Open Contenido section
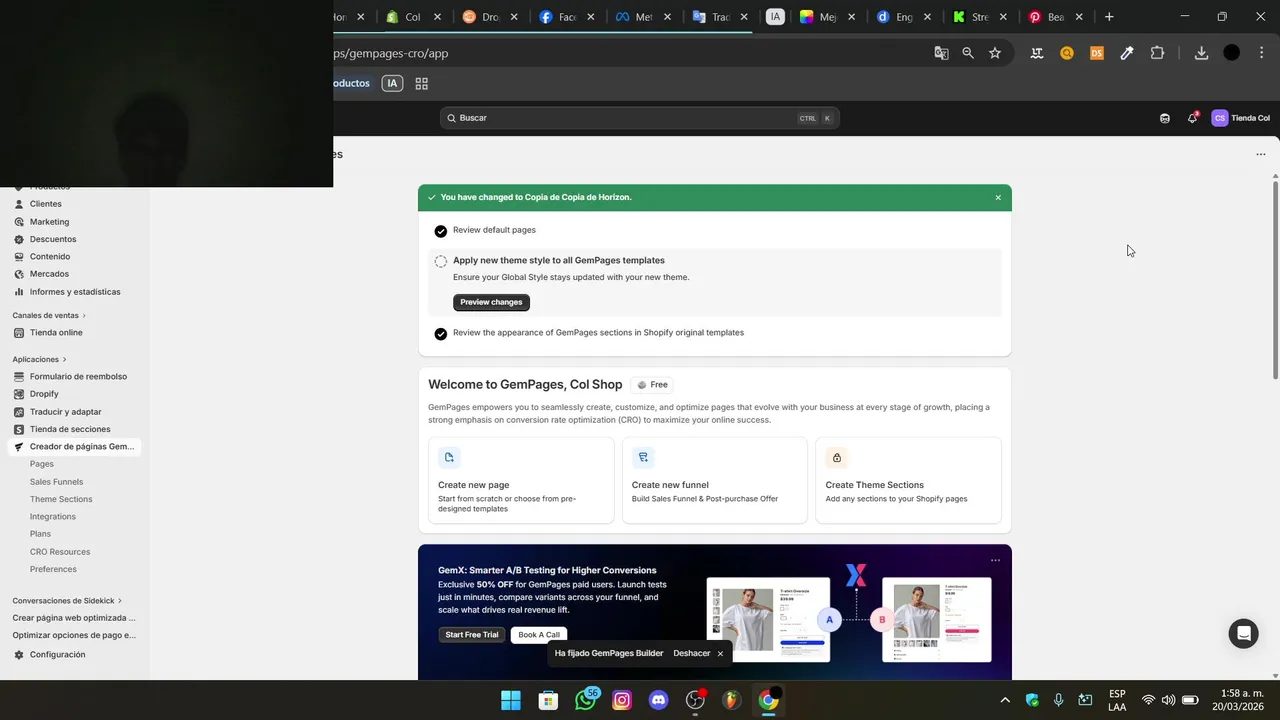This screenshot has width=1280, height=720. click(x=49, y=257)
